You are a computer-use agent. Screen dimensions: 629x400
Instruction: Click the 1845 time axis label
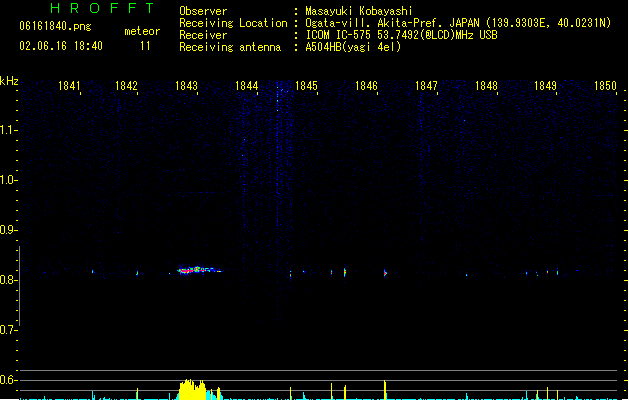306,86
